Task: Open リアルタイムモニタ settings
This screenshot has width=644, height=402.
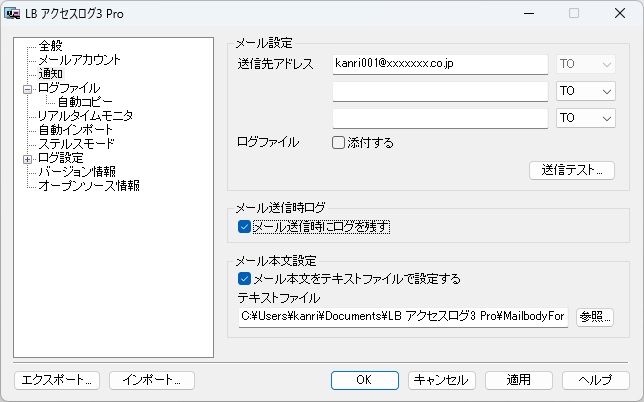Action: click(85, 116)
